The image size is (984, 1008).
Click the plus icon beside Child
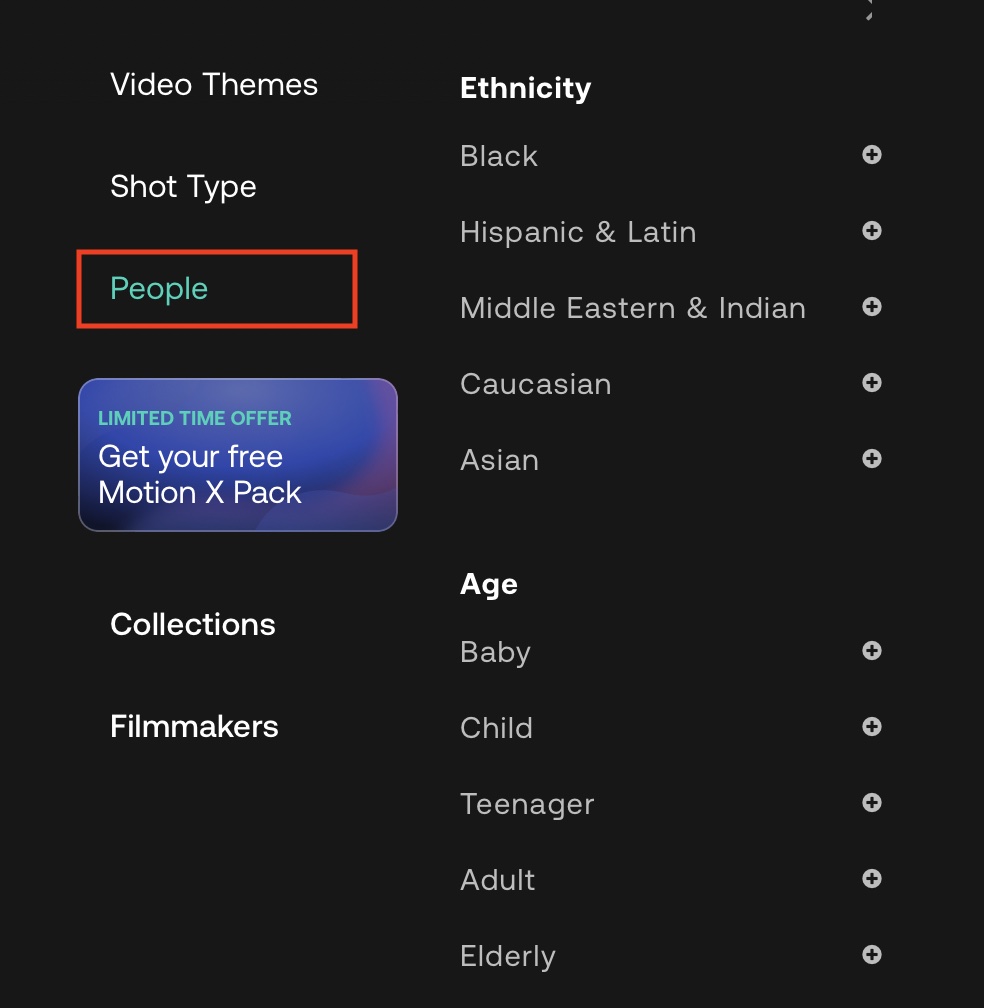(x=872, y=727)
